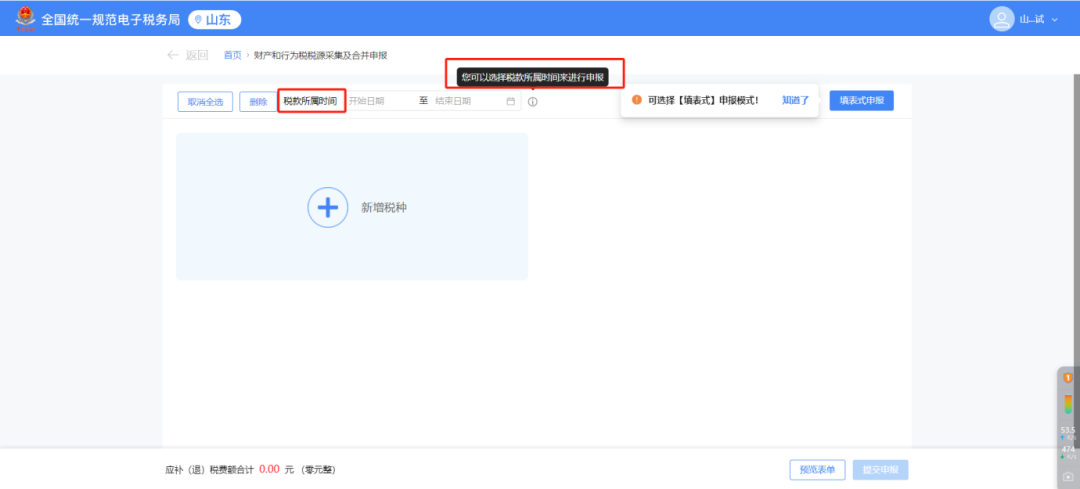The image size is (1080, 489).
Task: Click the 提交申报 button
Action: point(880,470)
